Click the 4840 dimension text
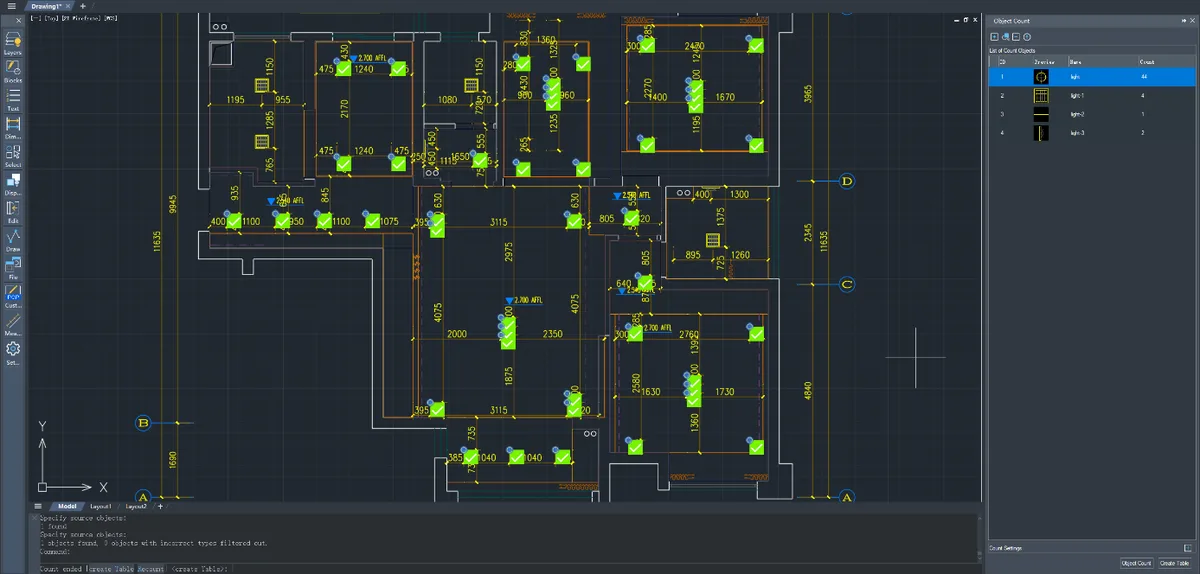The image size is (1200, 574). pos(808,392)
